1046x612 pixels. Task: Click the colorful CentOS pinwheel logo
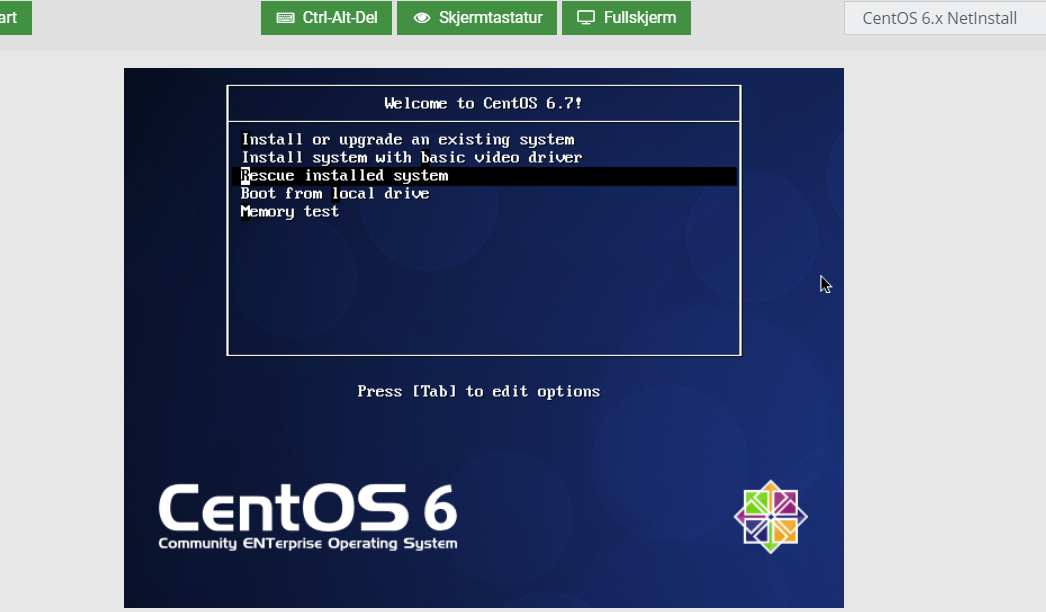(770, 517)
